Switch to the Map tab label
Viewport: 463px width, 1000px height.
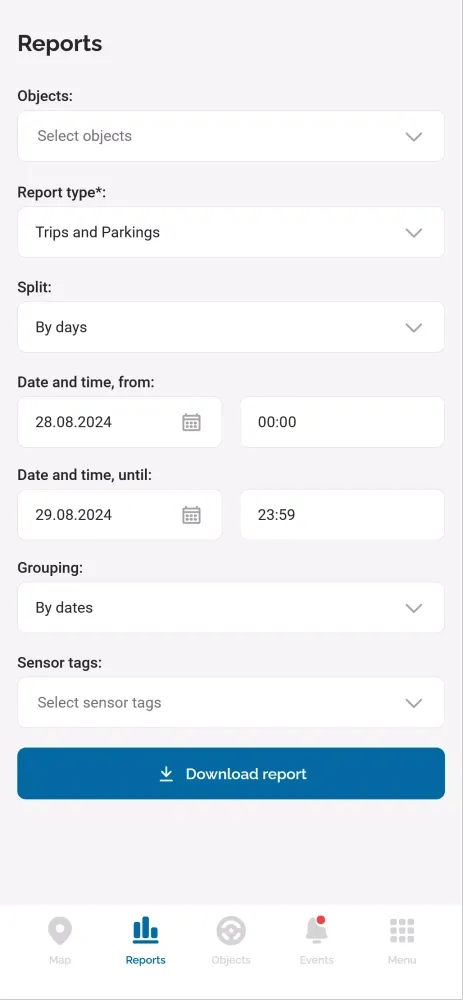coord(60,960)
